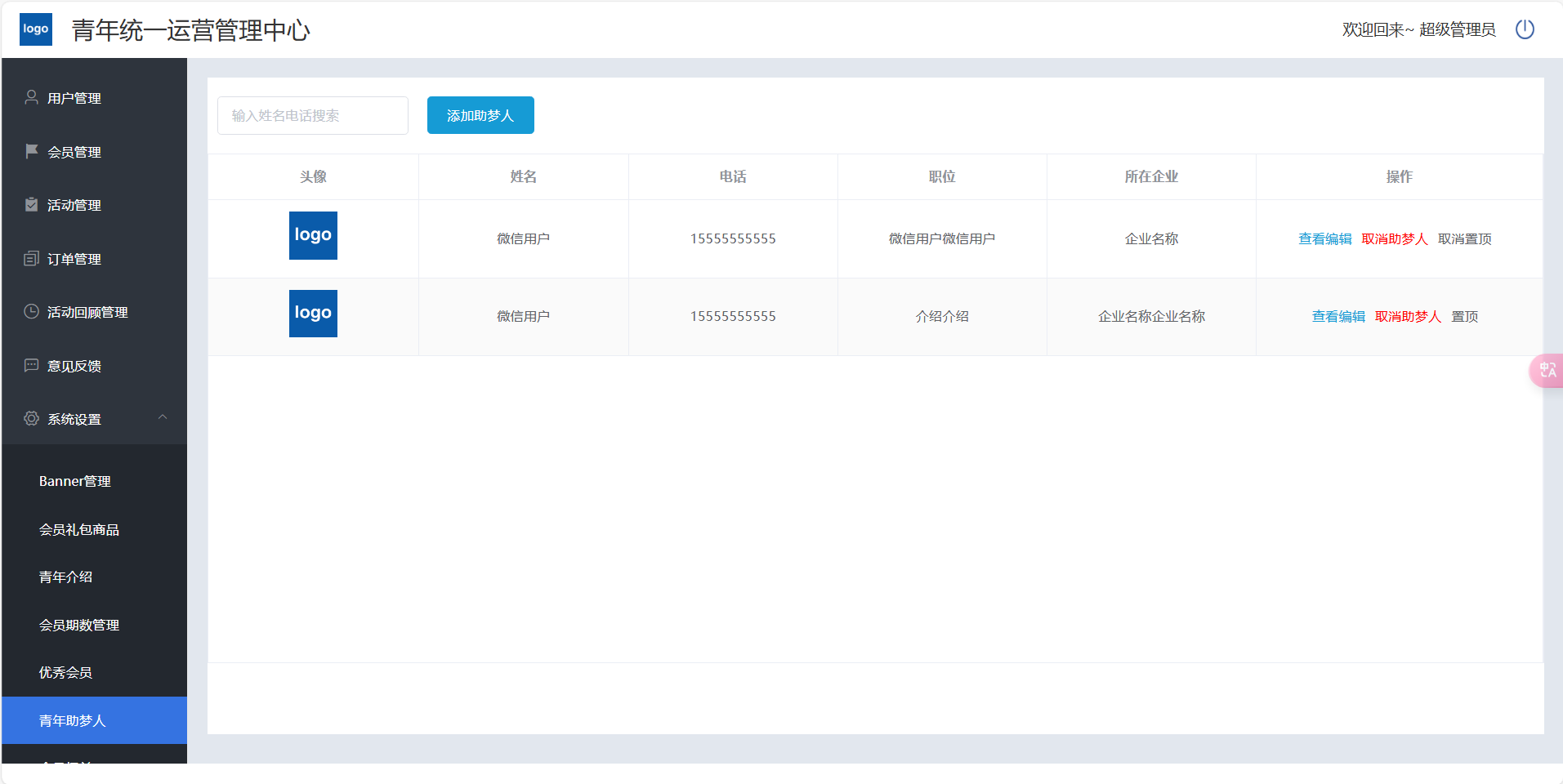The height and width of the screenshot is (784, 1563).
Task: Click the 操作 column header
Action: coord(1400,176)
